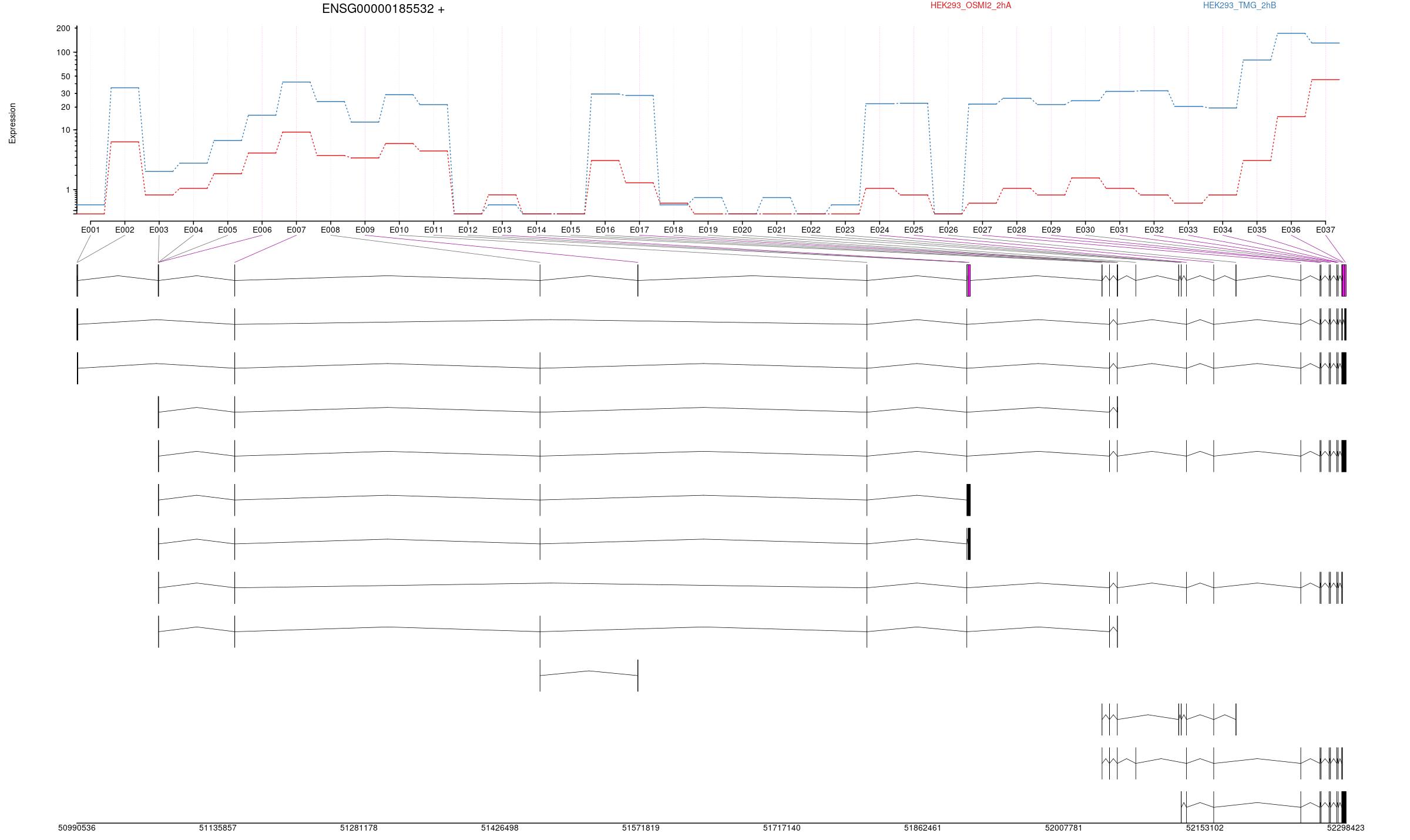The width and height of the screenshot is (1410, 840).
Task: Click exon label E019
Action: tap(708, 230)
